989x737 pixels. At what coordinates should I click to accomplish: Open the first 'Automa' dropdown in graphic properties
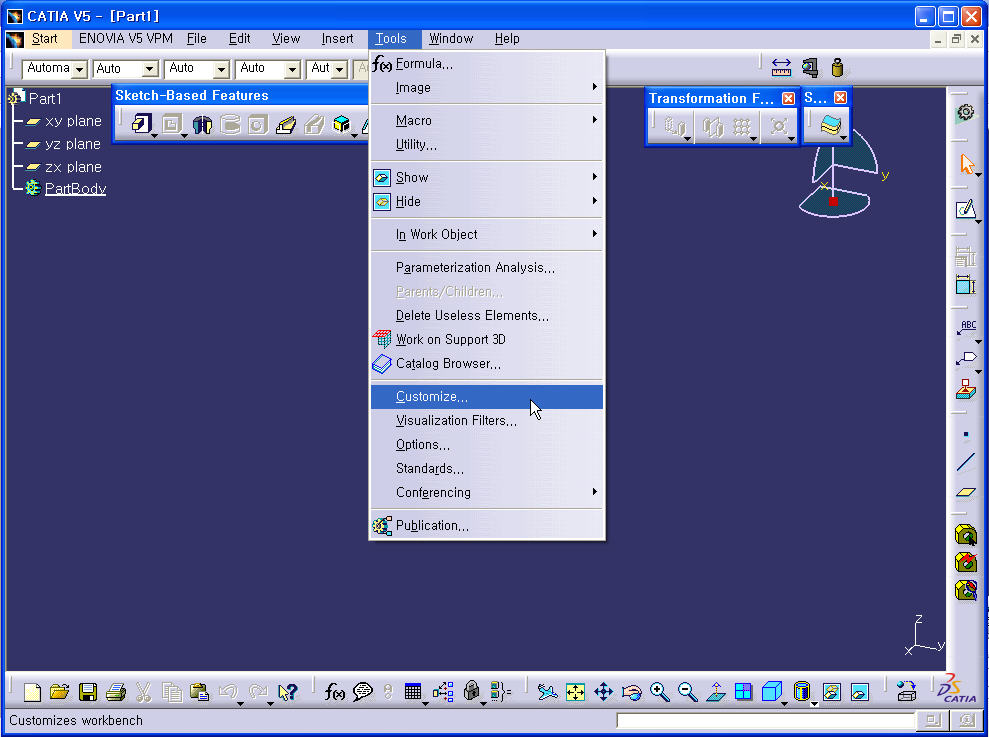(79, 69)
